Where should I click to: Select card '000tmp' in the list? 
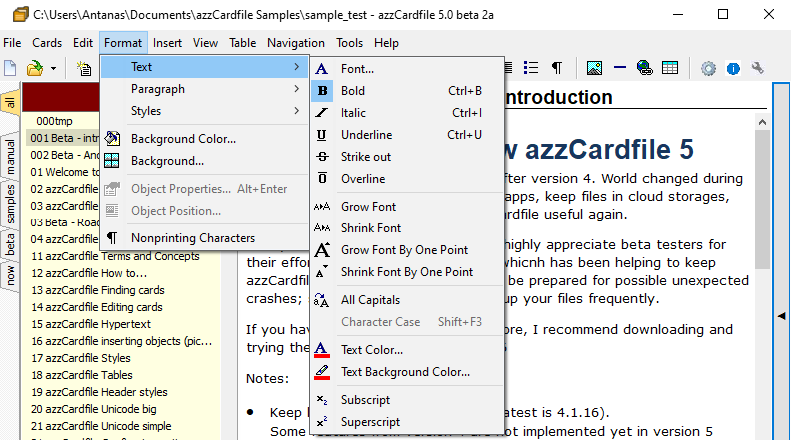(54, 121)
